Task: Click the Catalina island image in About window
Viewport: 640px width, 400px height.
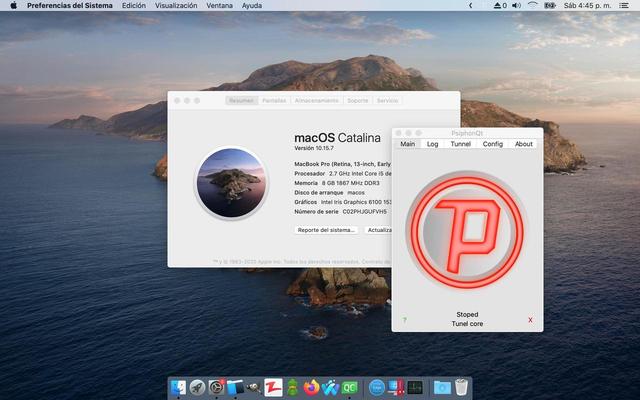Action: click(231, 183)
